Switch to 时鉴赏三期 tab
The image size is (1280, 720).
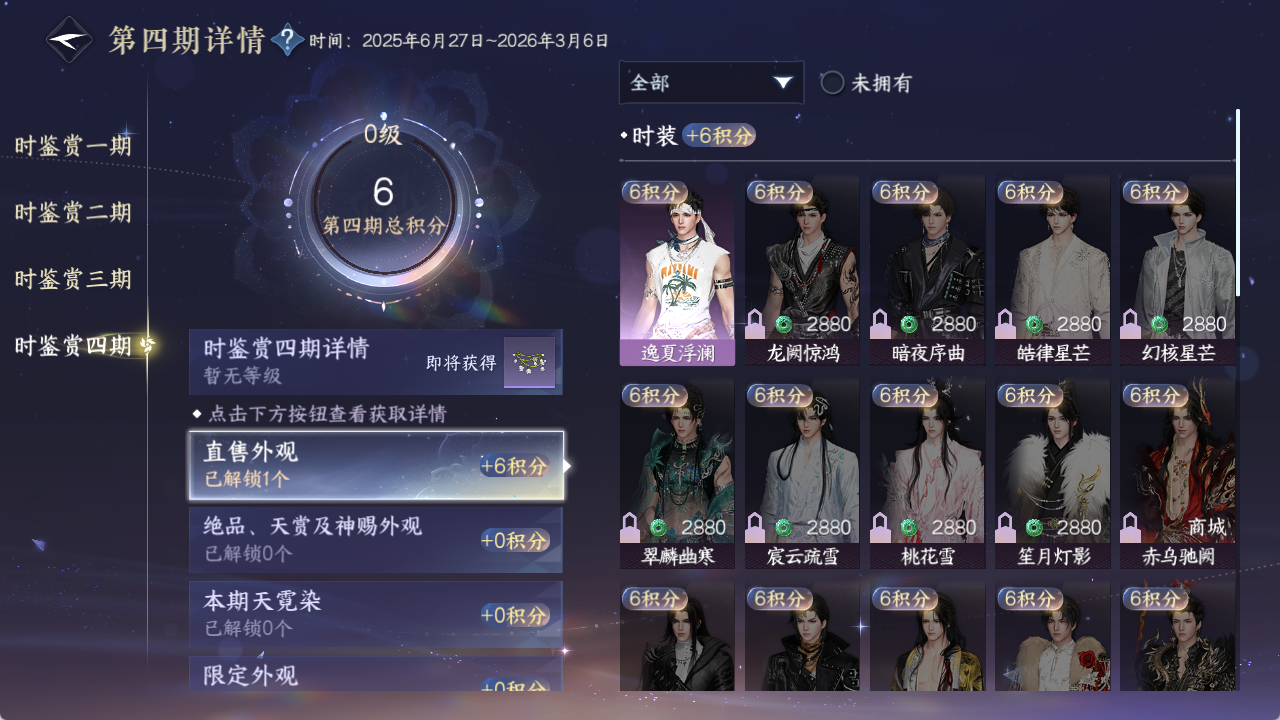73,279
